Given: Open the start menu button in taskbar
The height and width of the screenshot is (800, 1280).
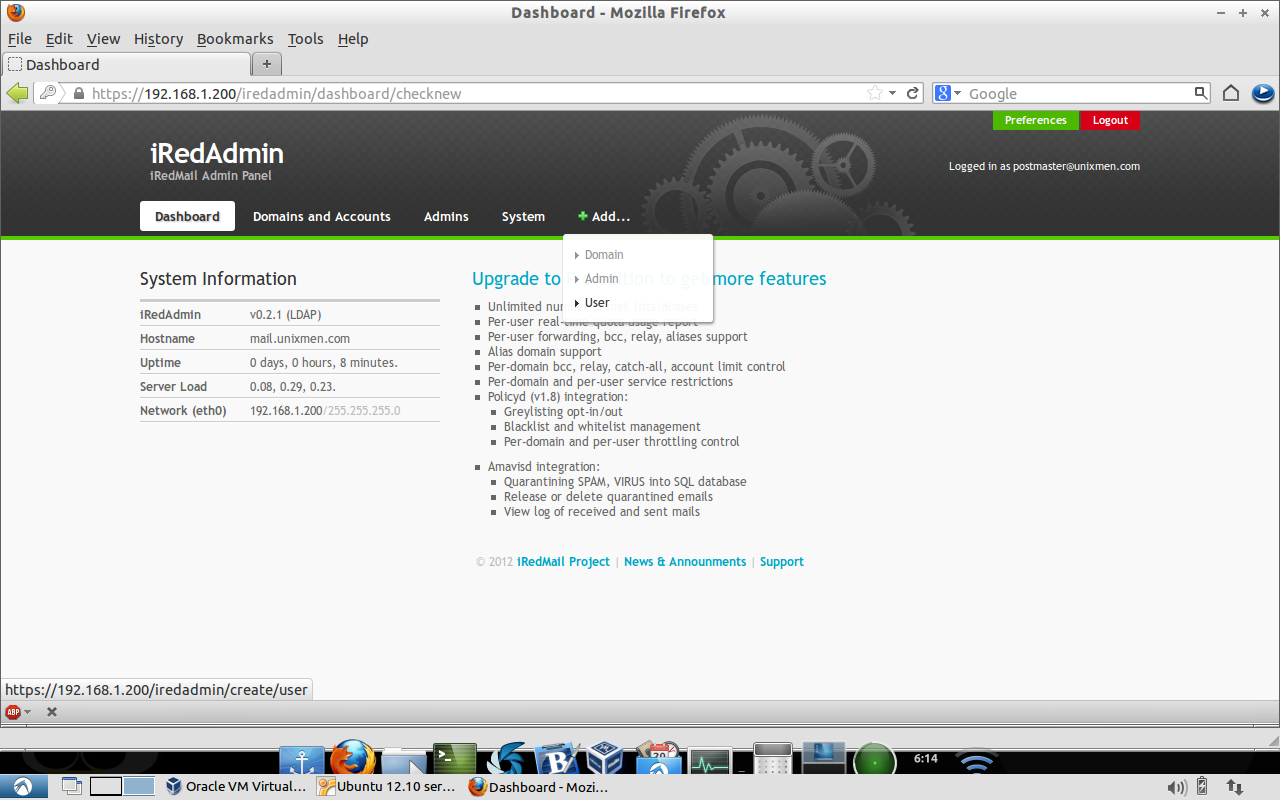Looking at the screenshot, I should (22, 786).
